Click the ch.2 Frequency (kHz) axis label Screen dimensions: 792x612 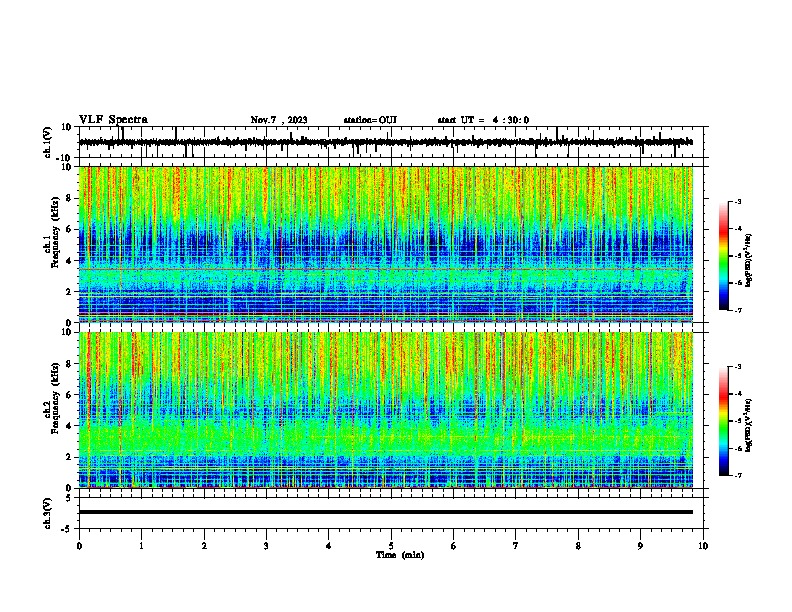pyautogui.click(x=52, y=398)
